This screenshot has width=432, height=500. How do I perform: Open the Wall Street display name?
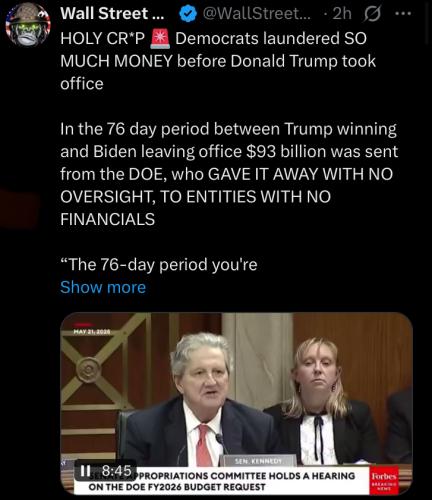[110, 14]
